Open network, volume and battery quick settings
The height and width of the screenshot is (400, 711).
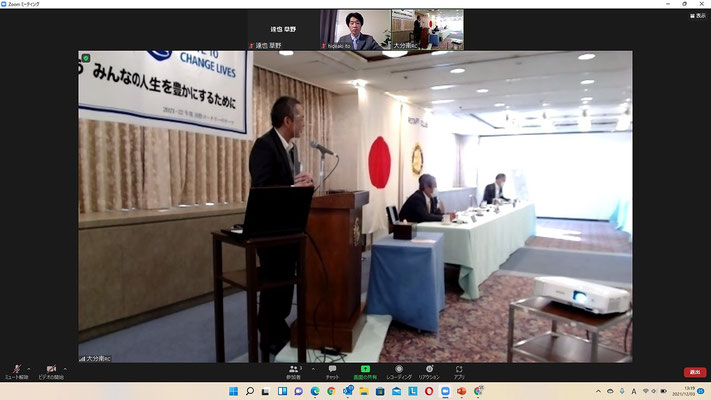[x=654, y=391]
